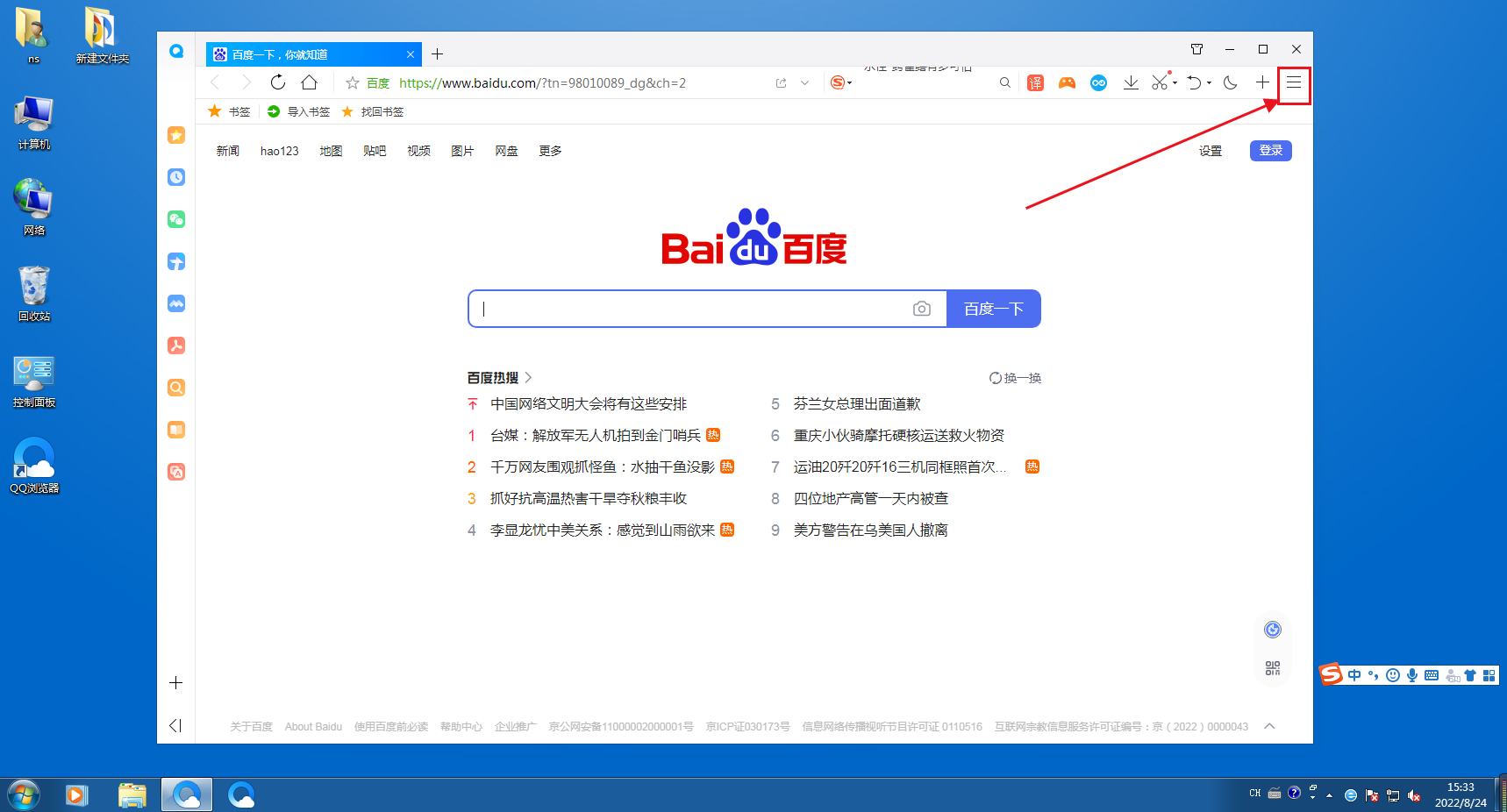This screenshot has height=812, width=1507.
Task: Open the history clock icon in sidebar
Action: 176,177
